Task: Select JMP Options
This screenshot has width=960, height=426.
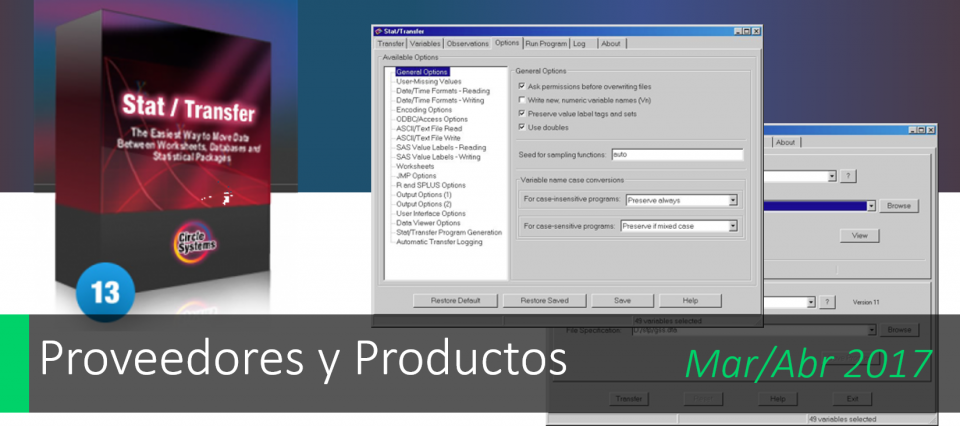Action: click(x=416, y=176)
